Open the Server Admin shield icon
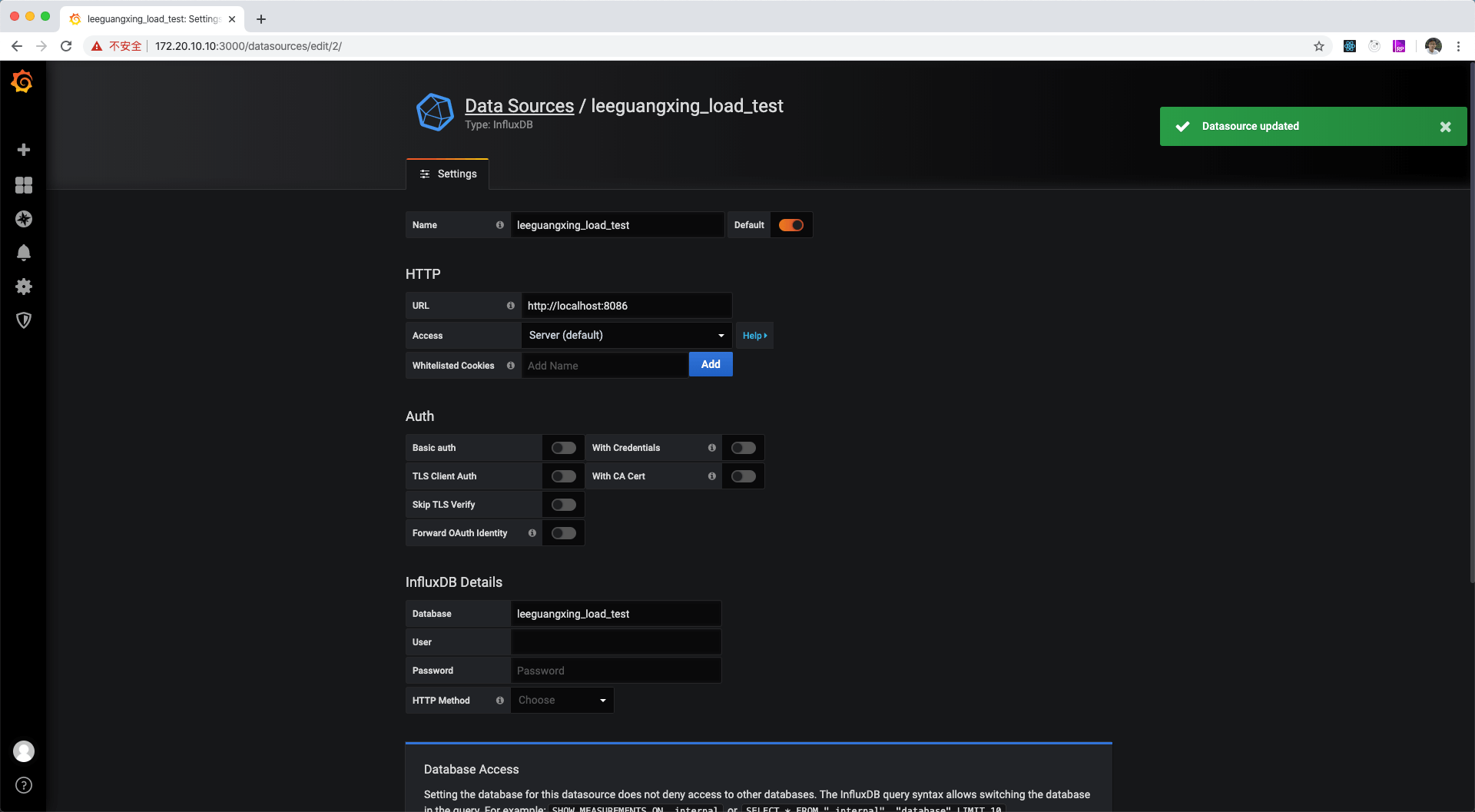Image resolution: width=1475 pixels, height=812 pixels. (24, 320)
